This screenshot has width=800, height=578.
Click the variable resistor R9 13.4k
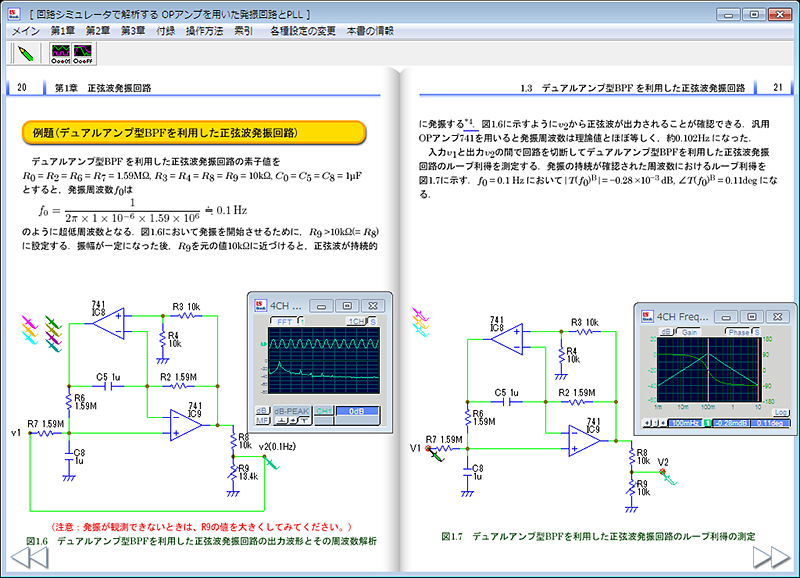tap(233, 473)
